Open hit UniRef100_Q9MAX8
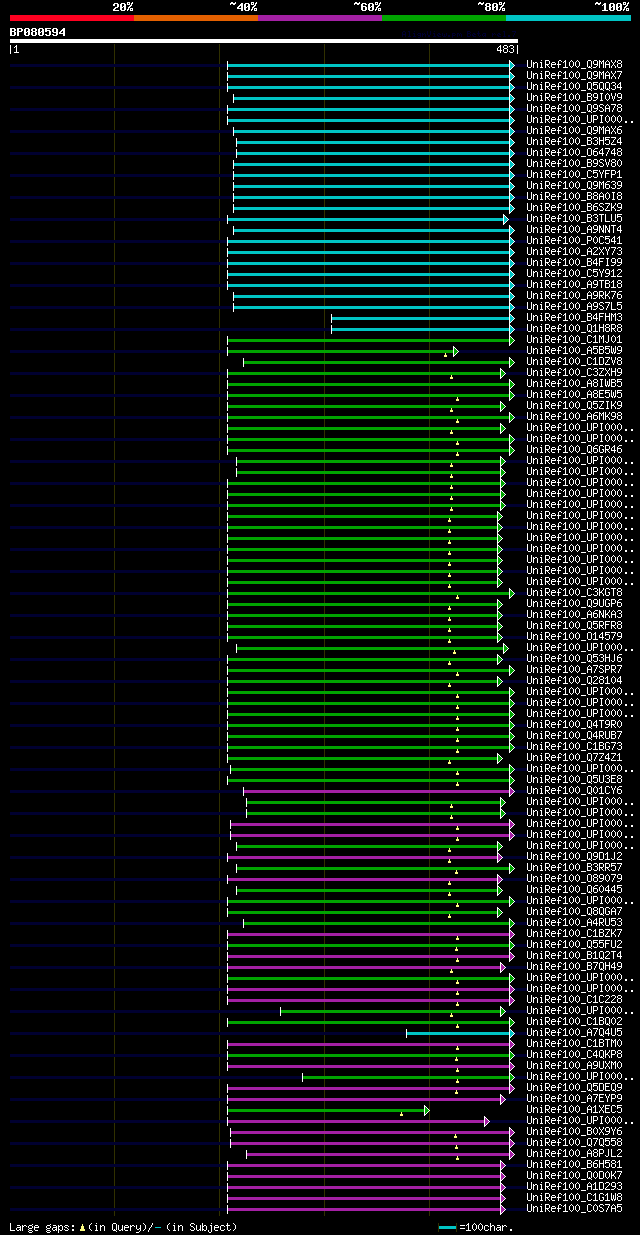The image size is (640, 1235). click(x=576, y=65)
